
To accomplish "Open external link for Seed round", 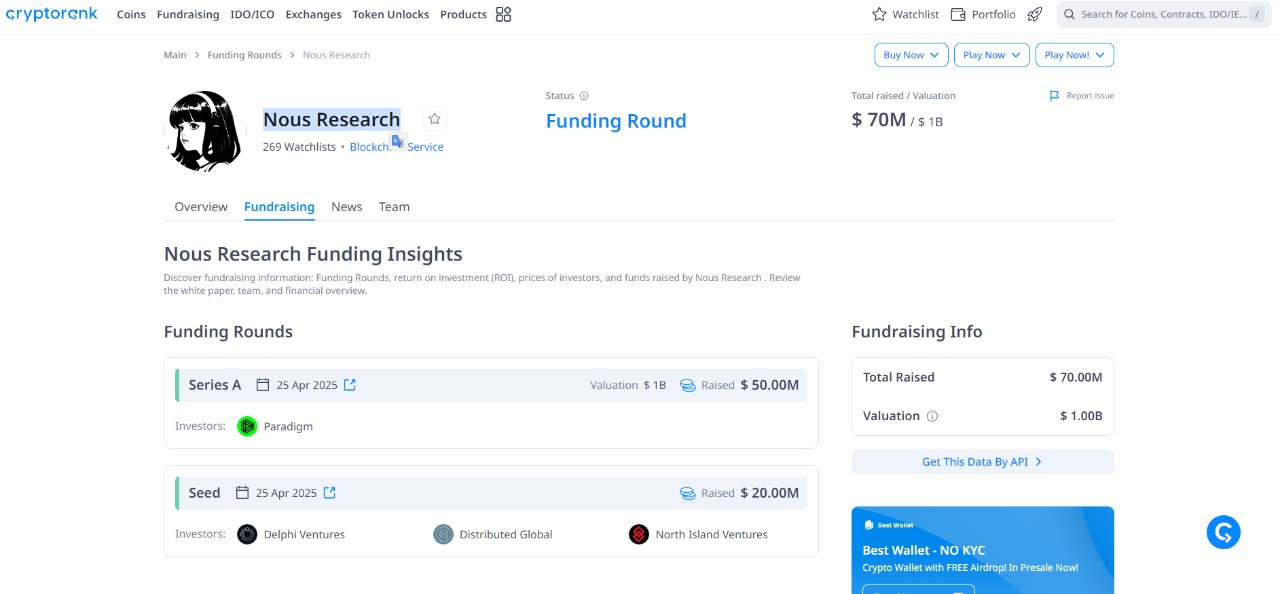I will (330, 493).
